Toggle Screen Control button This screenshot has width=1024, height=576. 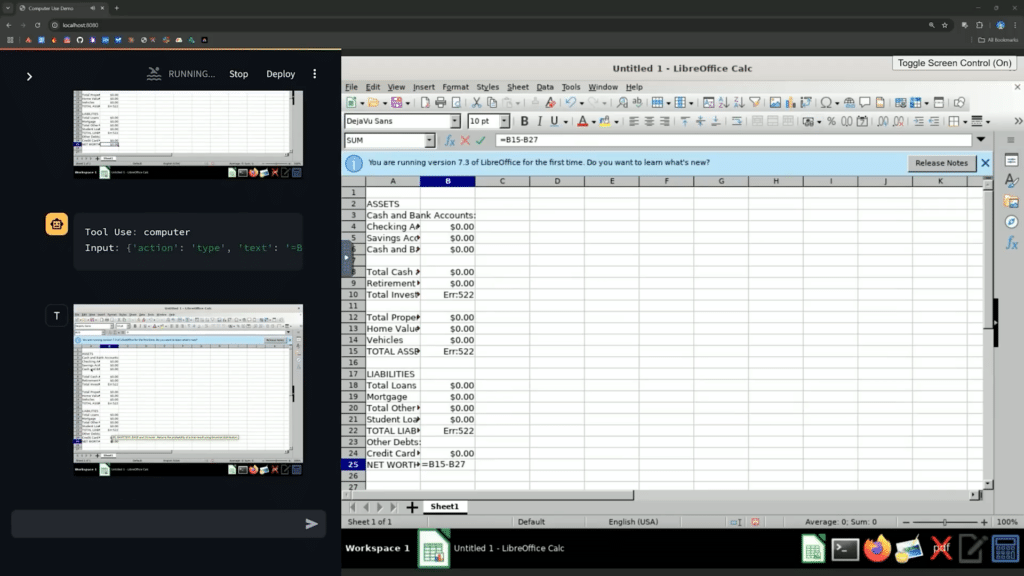pyautogui.click(x=955, y=63)
